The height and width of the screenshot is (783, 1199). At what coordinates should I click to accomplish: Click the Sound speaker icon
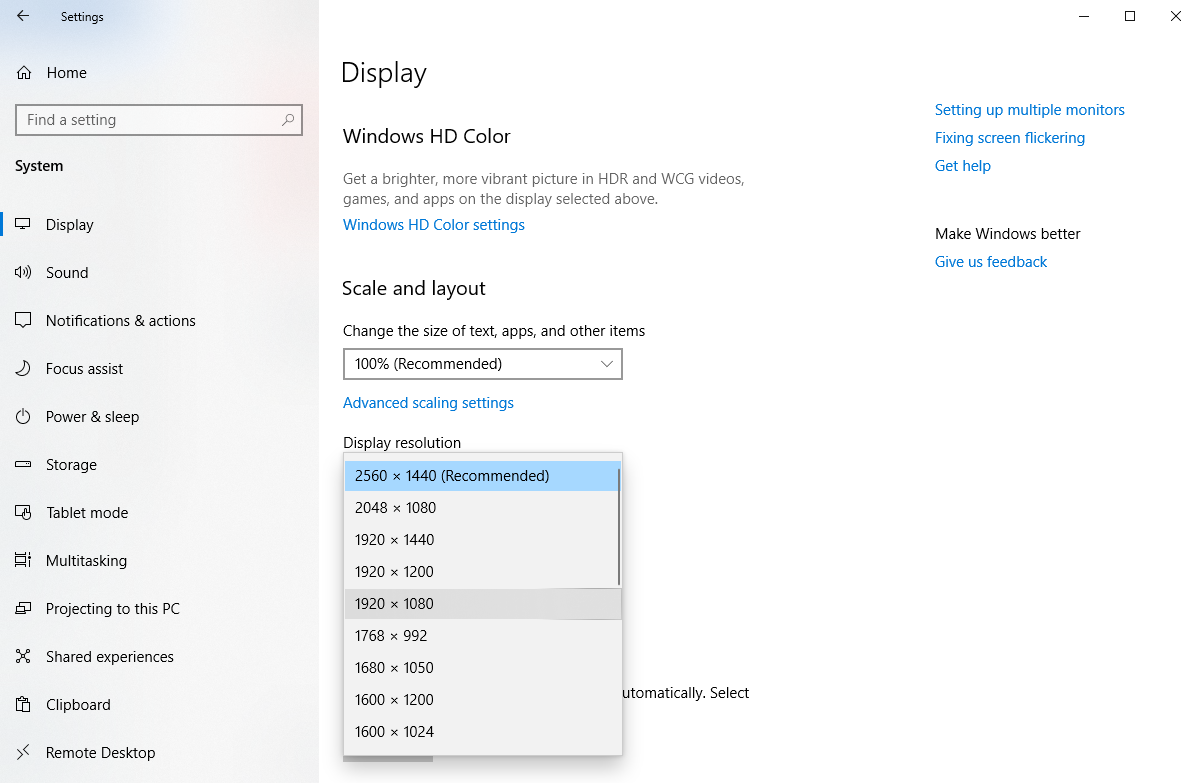pos(23,272)
